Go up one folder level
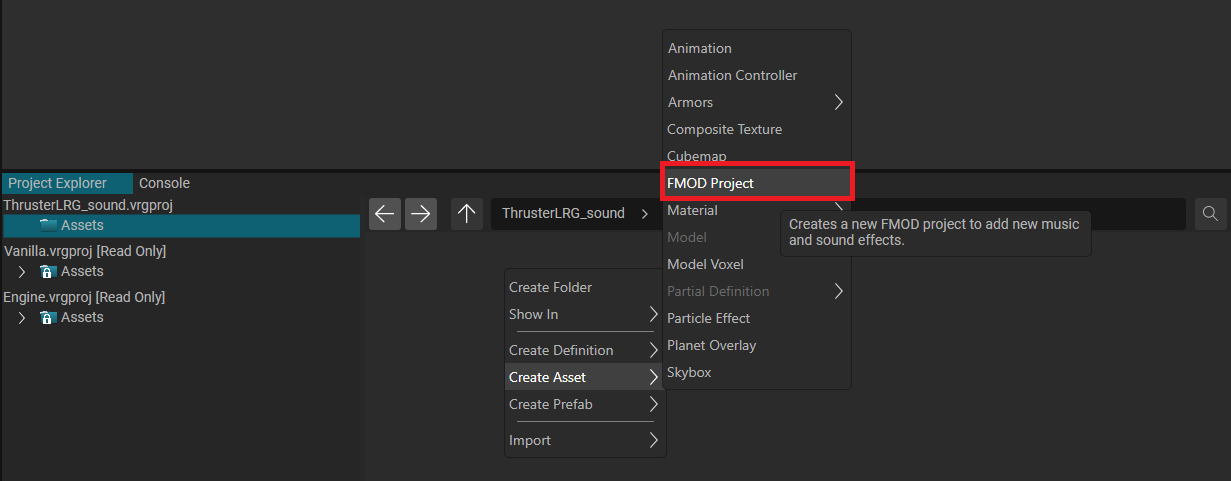Viewport: 1231px width, 481px height. pos(467,214)
